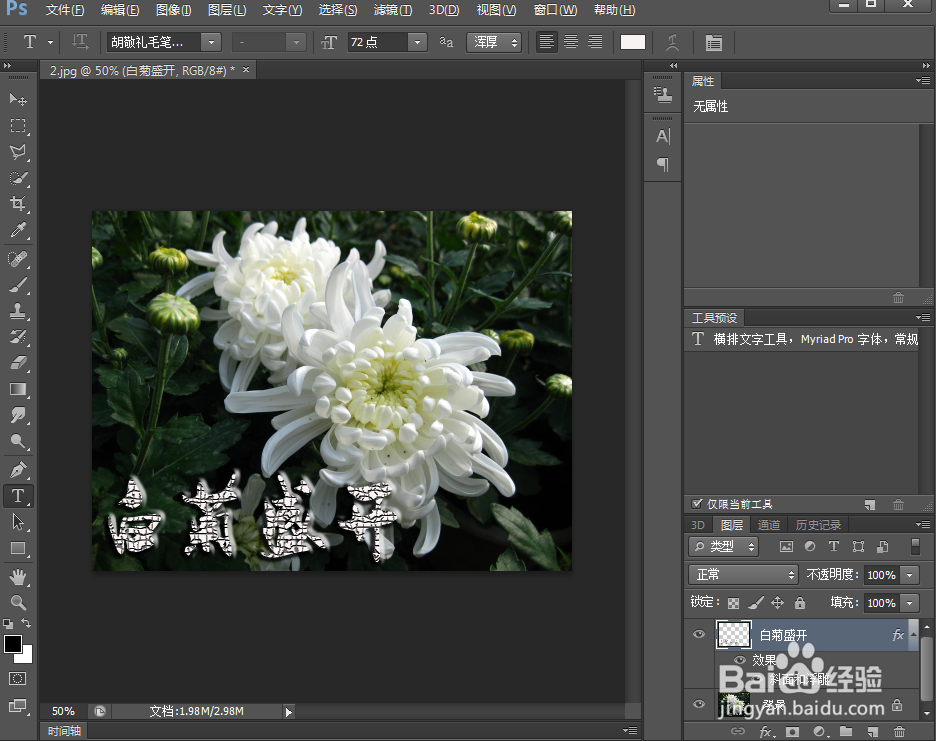Click the warp text icon
This screenshot has height=741, width=936.
click(x=672, y=42)
